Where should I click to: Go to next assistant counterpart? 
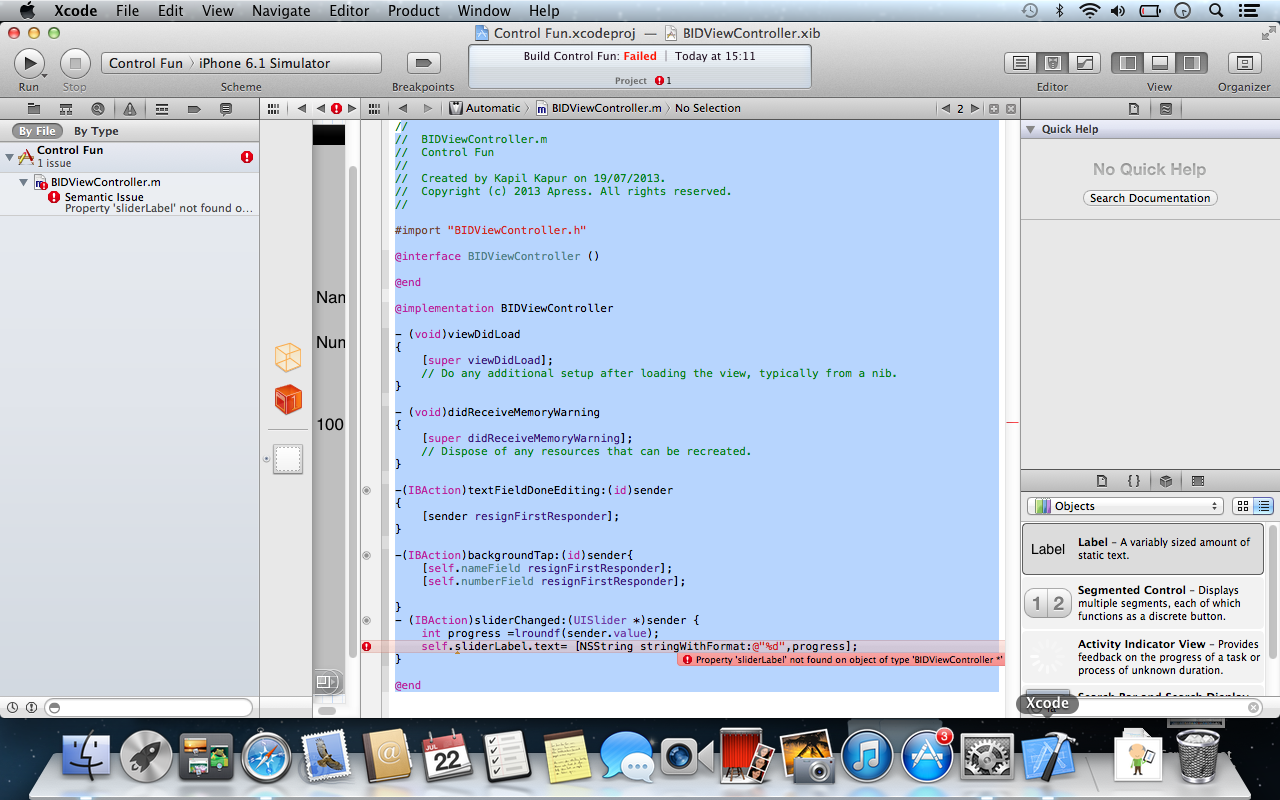pyautogui.click(x=974, y=108)
